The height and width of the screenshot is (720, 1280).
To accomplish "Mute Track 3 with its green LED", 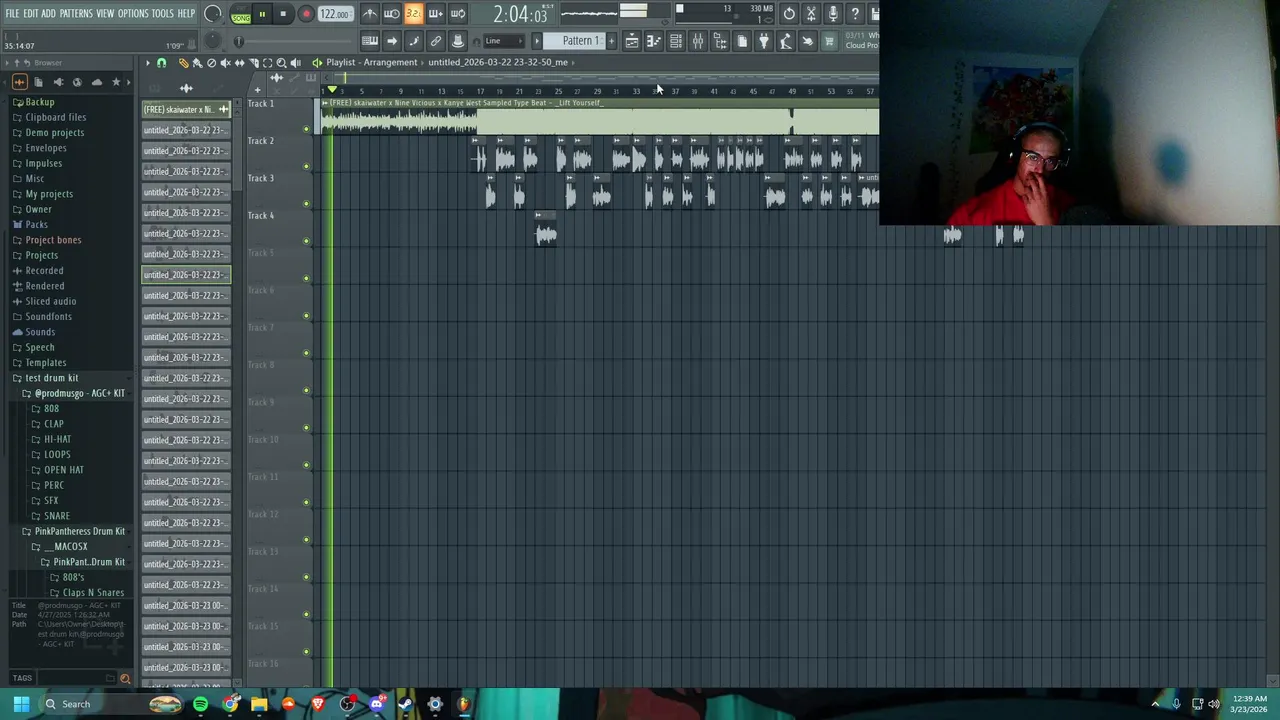I will 306,204.
